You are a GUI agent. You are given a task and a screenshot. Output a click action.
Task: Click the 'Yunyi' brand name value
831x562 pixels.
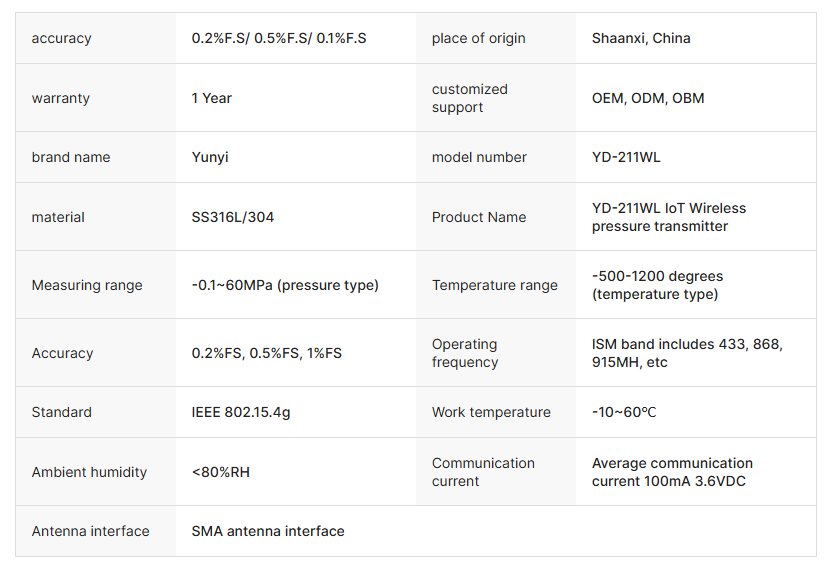210,157
